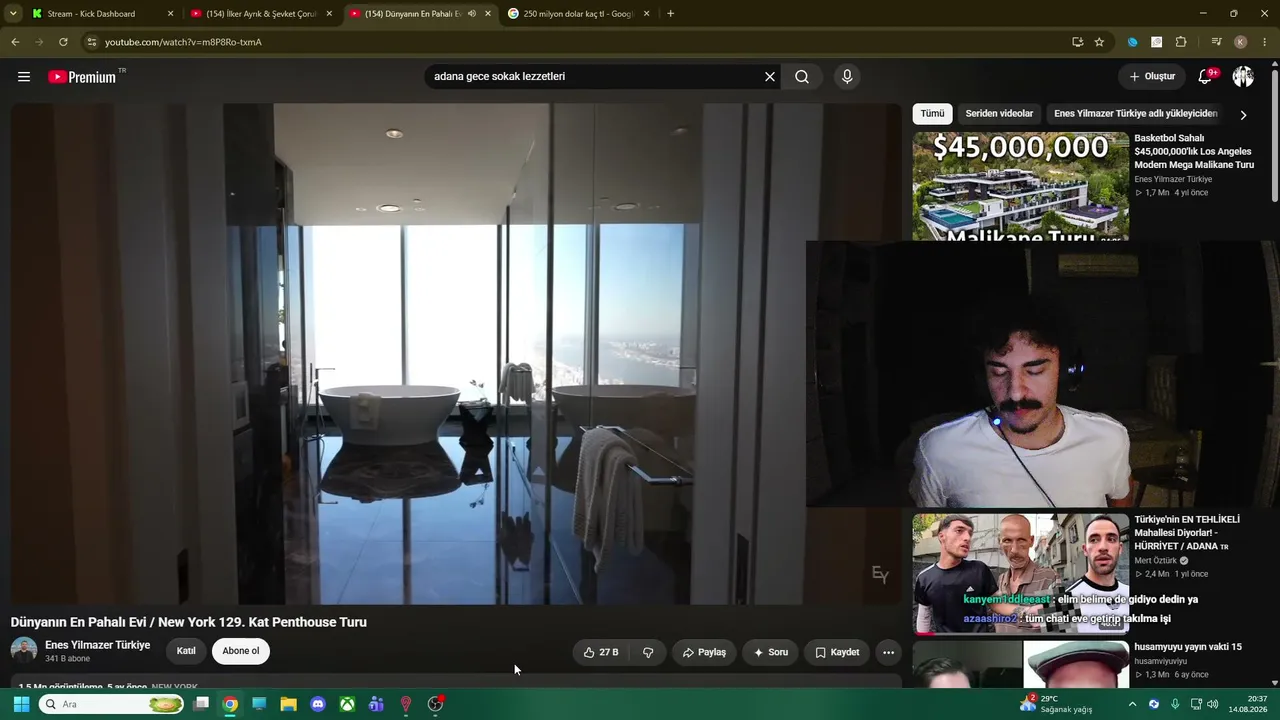Screen dimensions: 1280x720
Task: Open the YouTube guide hamburger menu
Action: tap(24, 77)
